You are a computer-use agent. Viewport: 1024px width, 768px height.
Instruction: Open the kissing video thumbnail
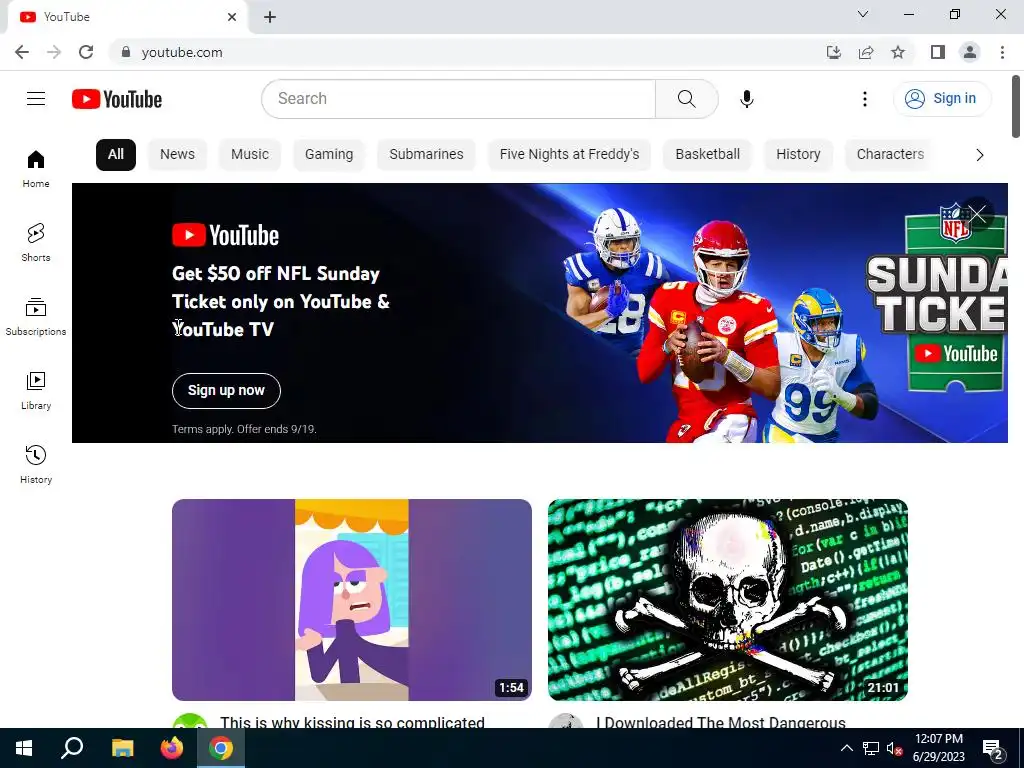[351, 600]
